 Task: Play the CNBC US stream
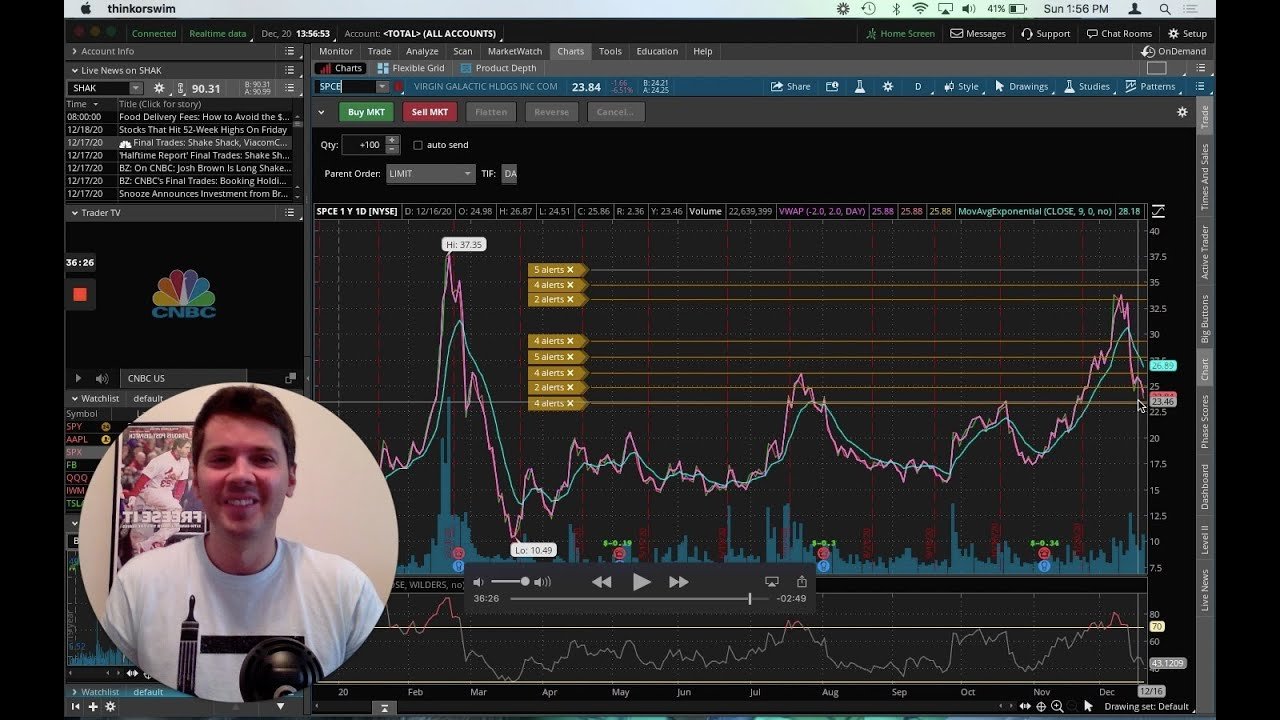point(78,378)
